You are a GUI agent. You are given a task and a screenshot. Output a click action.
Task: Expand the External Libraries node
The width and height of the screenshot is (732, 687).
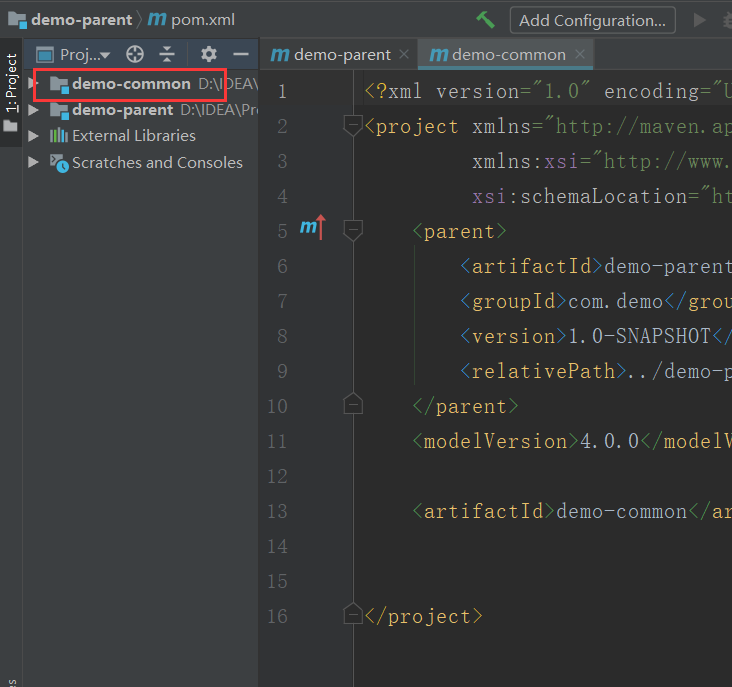point(33,136)
